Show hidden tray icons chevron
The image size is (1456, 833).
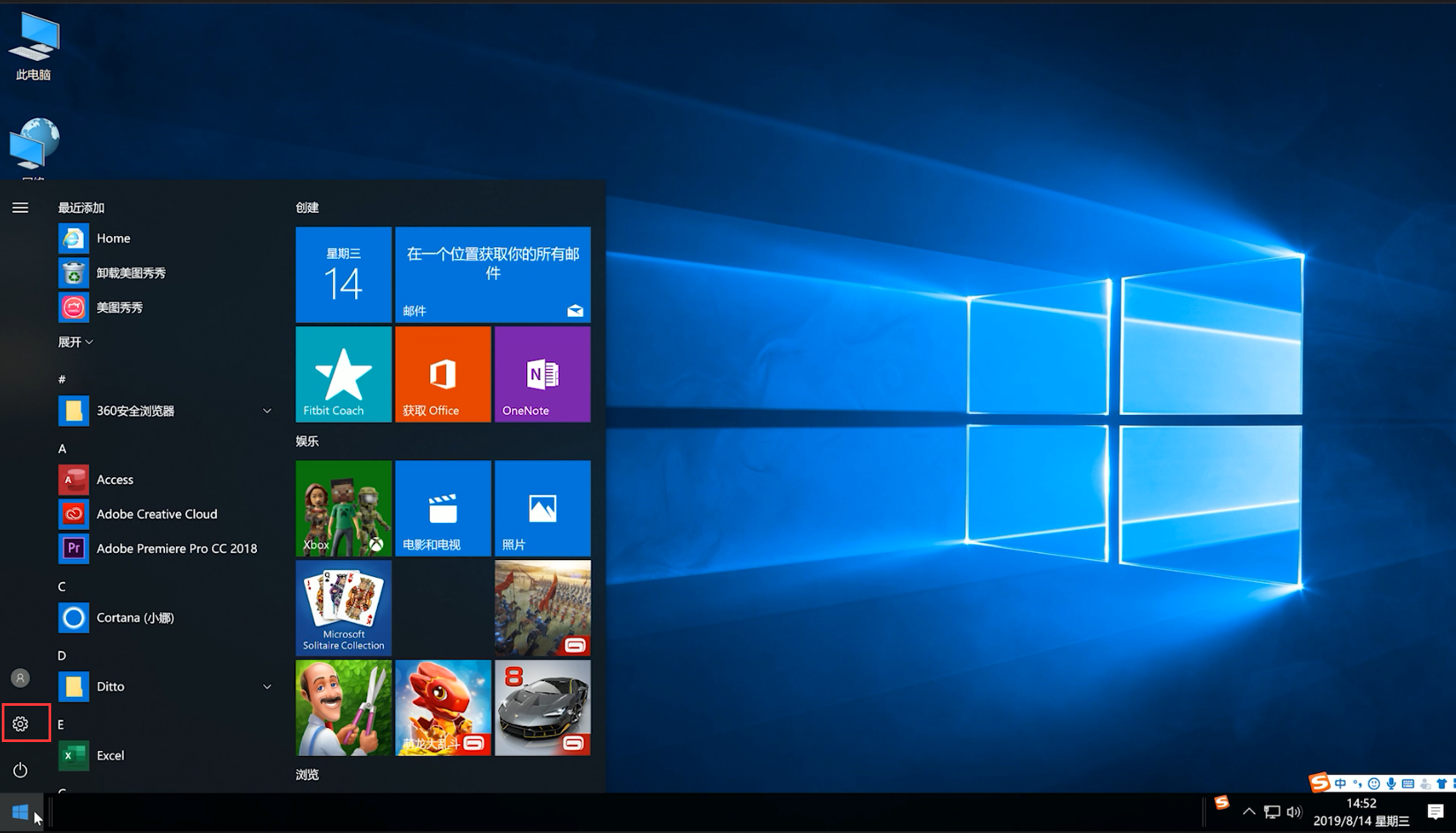pos(1249,812)
